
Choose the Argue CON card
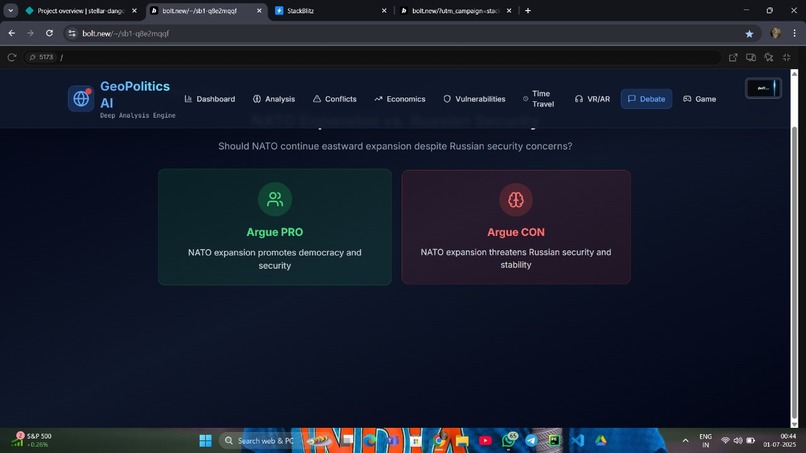point(516,227)
